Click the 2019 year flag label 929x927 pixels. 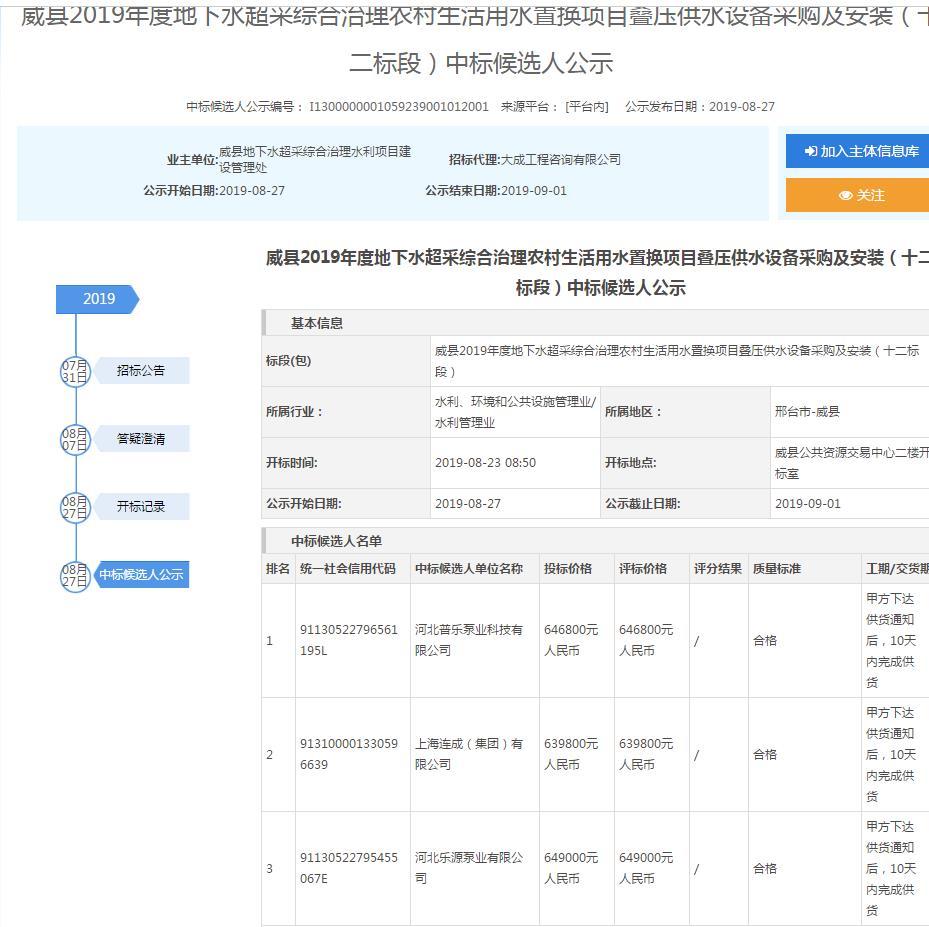tap(98, 299)
